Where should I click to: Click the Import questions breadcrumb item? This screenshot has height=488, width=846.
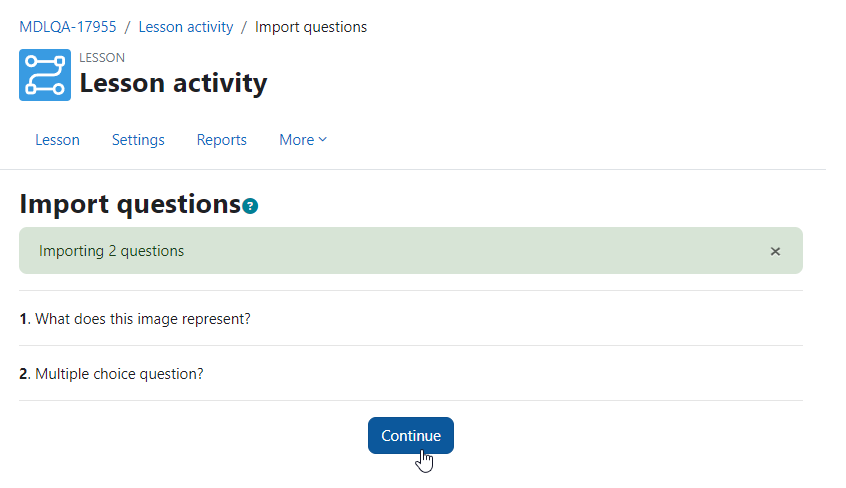[x=311, y=27]
